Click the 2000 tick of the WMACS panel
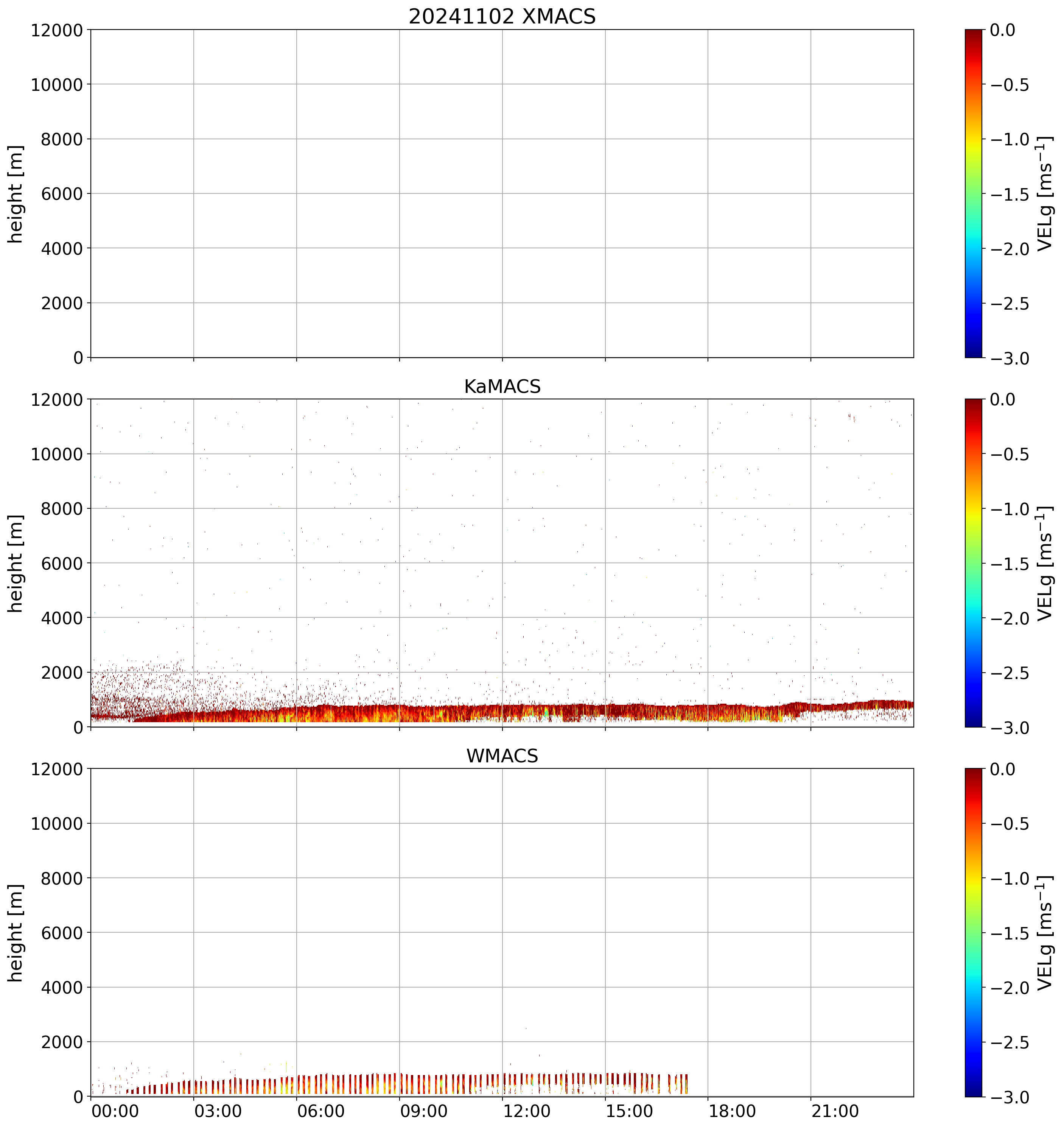The width and height of the screenshot is (1064, 1128). (x=62, y=1042)
